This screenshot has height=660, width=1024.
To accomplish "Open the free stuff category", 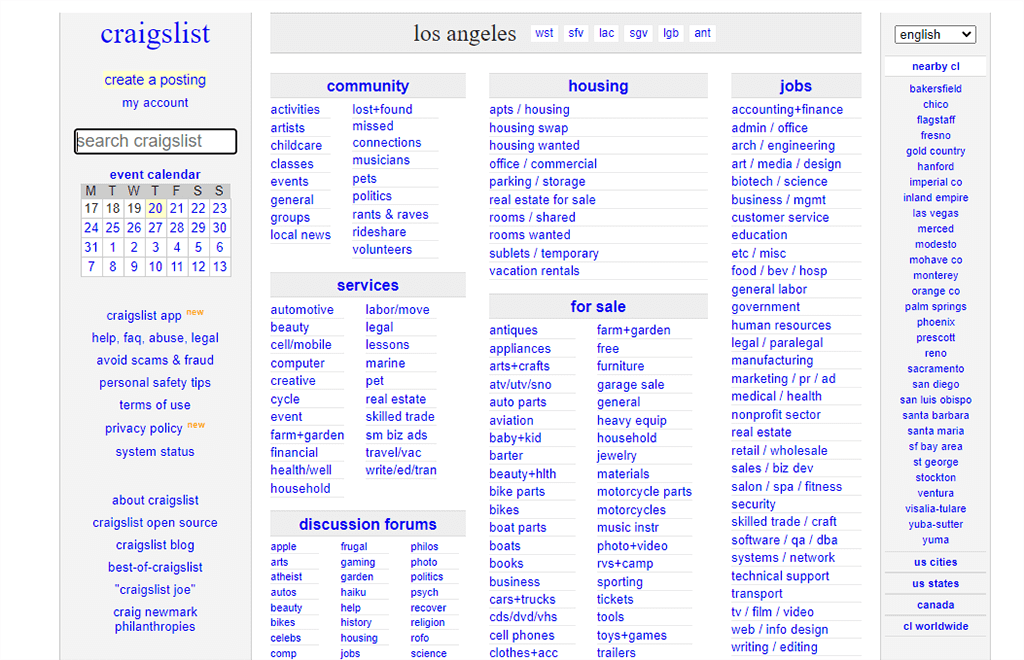I will pos(607,349).
